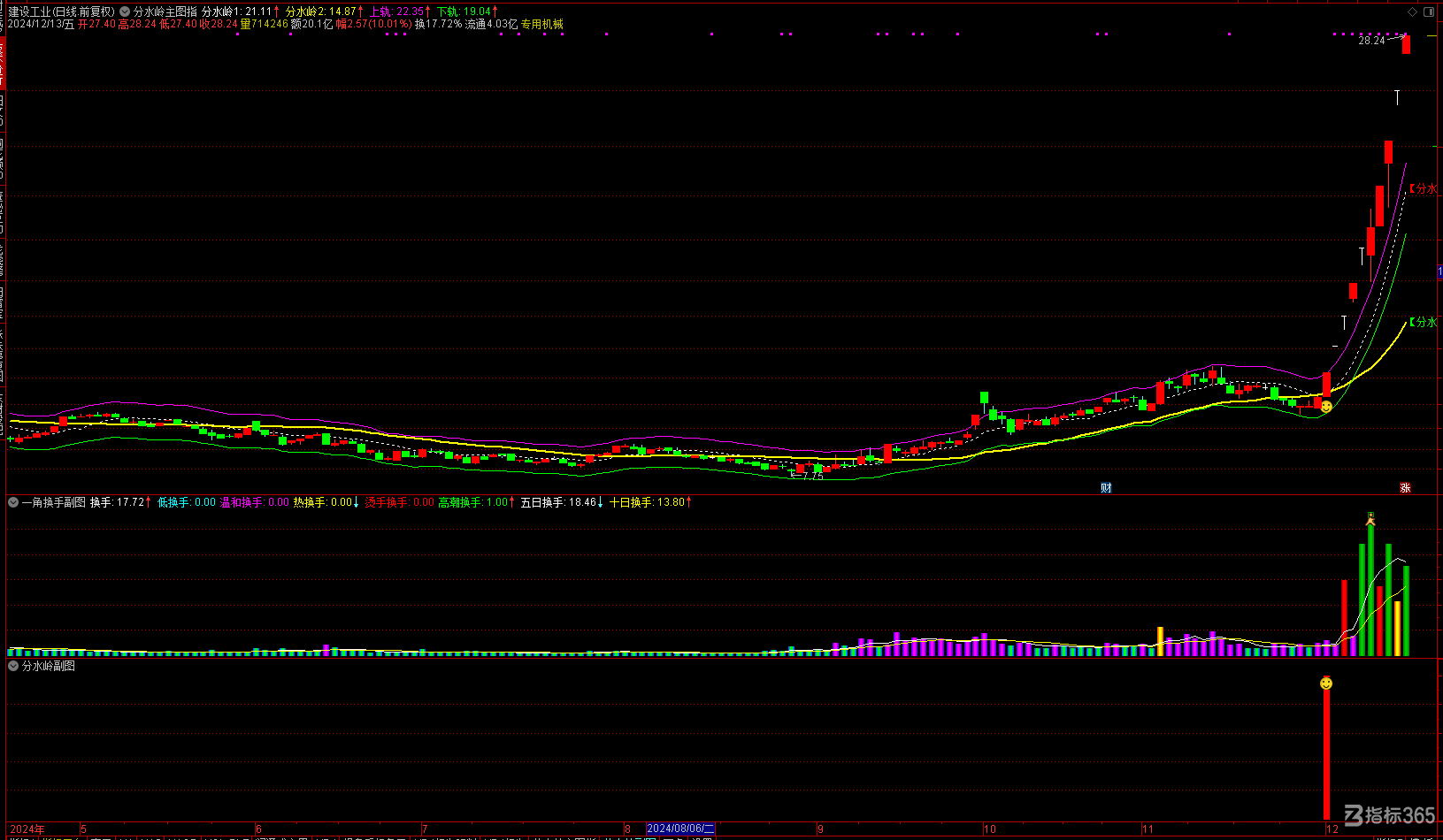Expand the 分水岭副图 indicator dropdown arrow
Screen dimensions: 1443x840
13,666
